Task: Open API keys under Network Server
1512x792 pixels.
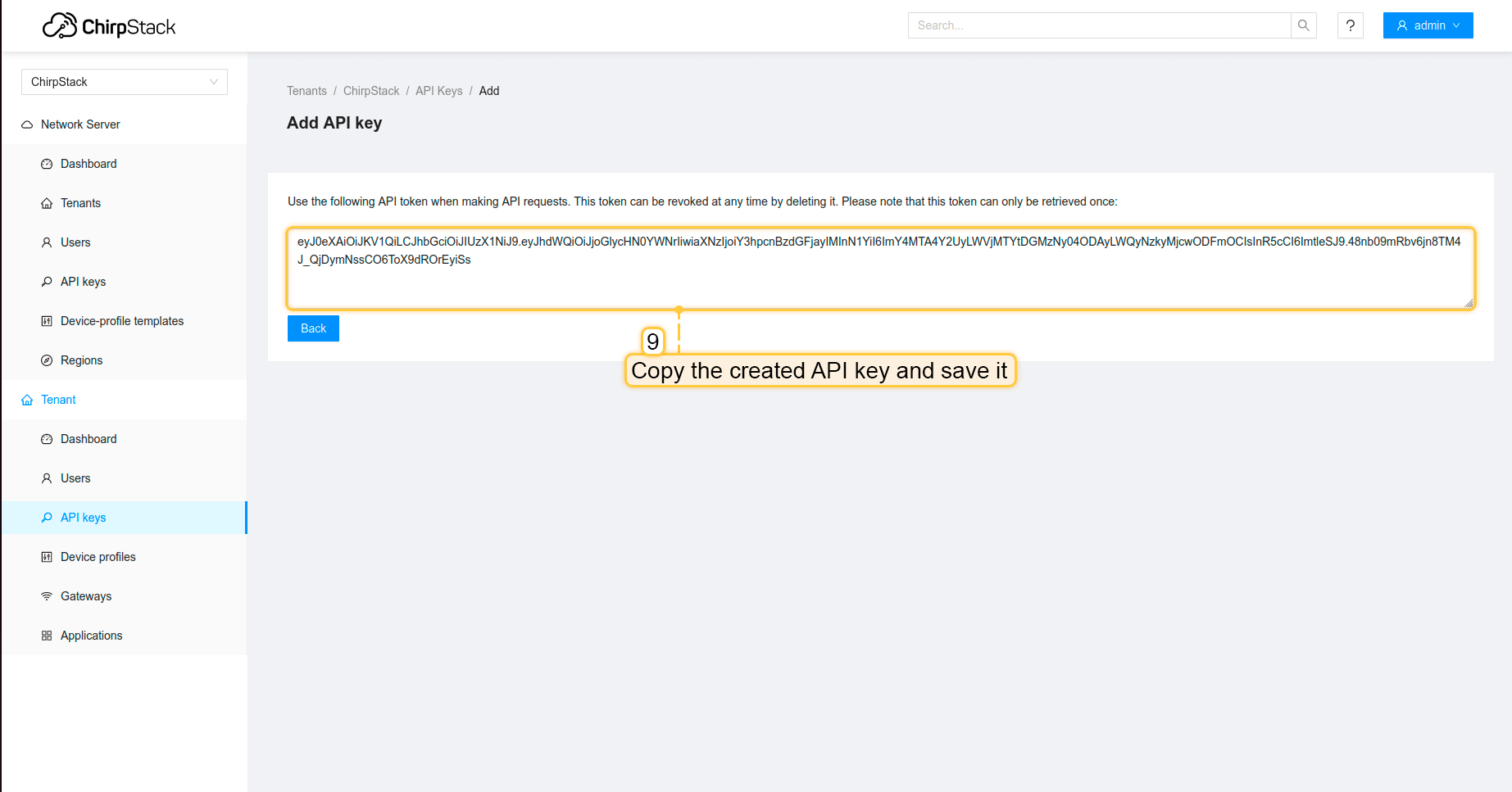Action: click(x=83, y=282)
